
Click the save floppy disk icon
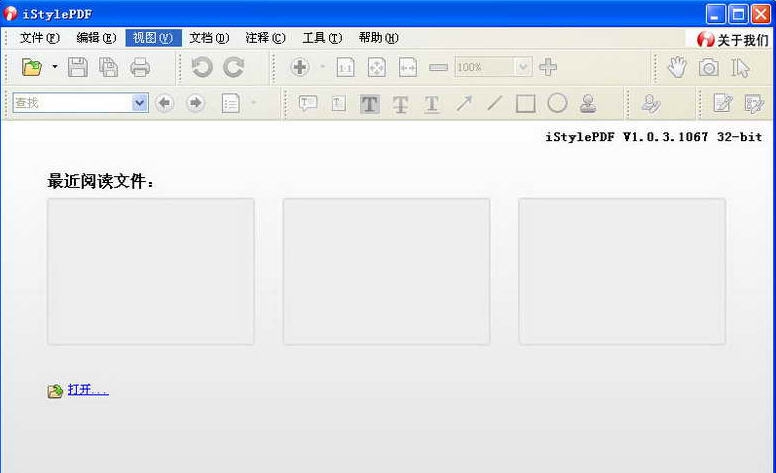pos(78,67)
